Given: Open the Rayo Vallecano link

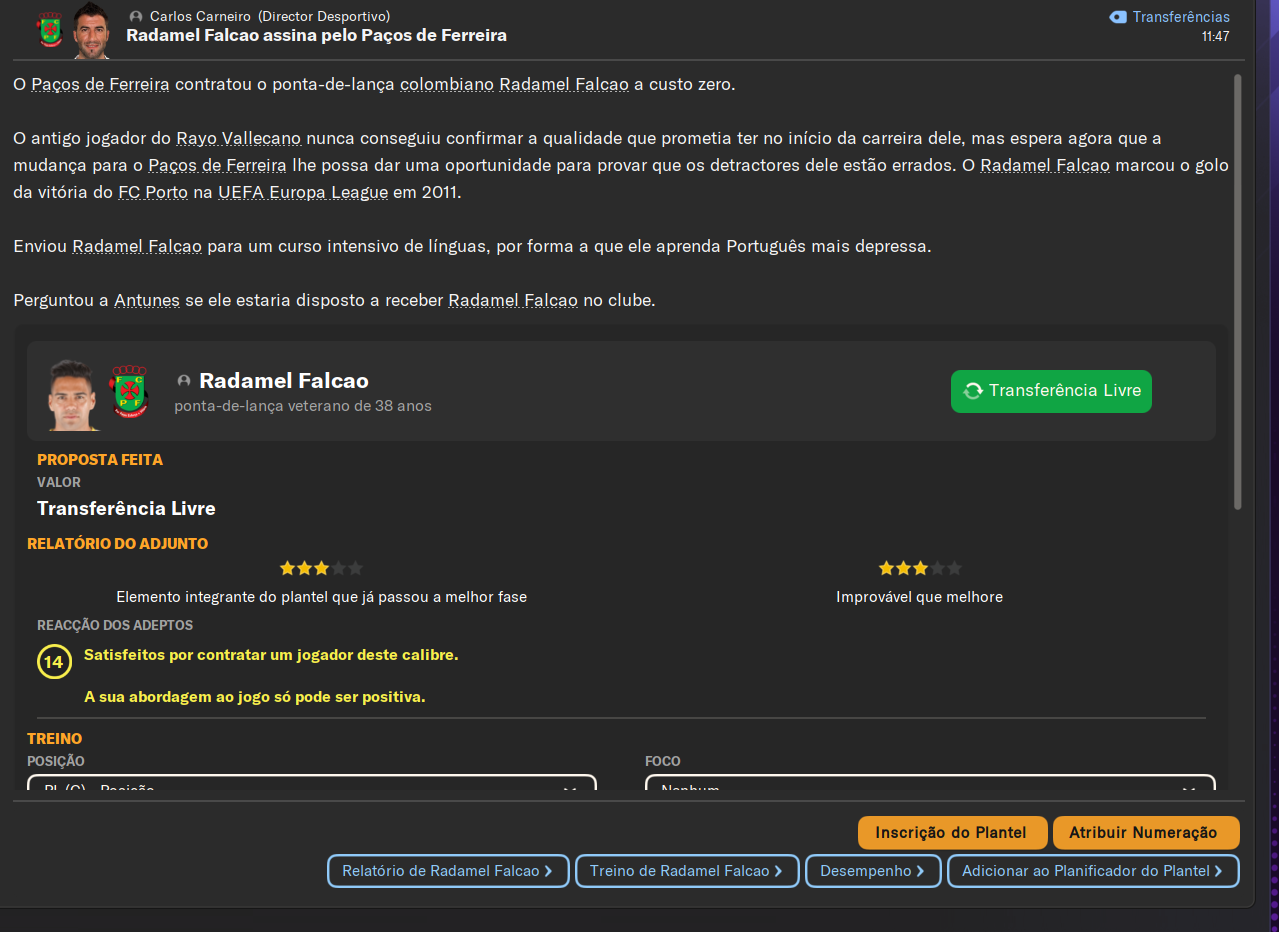Looking at the screenshot, I should point(239,138).
